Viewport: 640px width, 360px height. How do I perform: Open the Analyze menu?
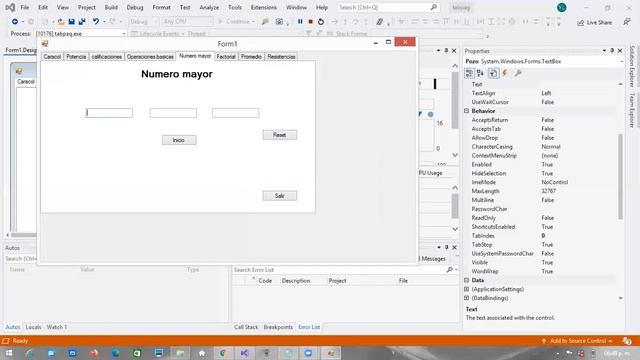click(209, 7)
